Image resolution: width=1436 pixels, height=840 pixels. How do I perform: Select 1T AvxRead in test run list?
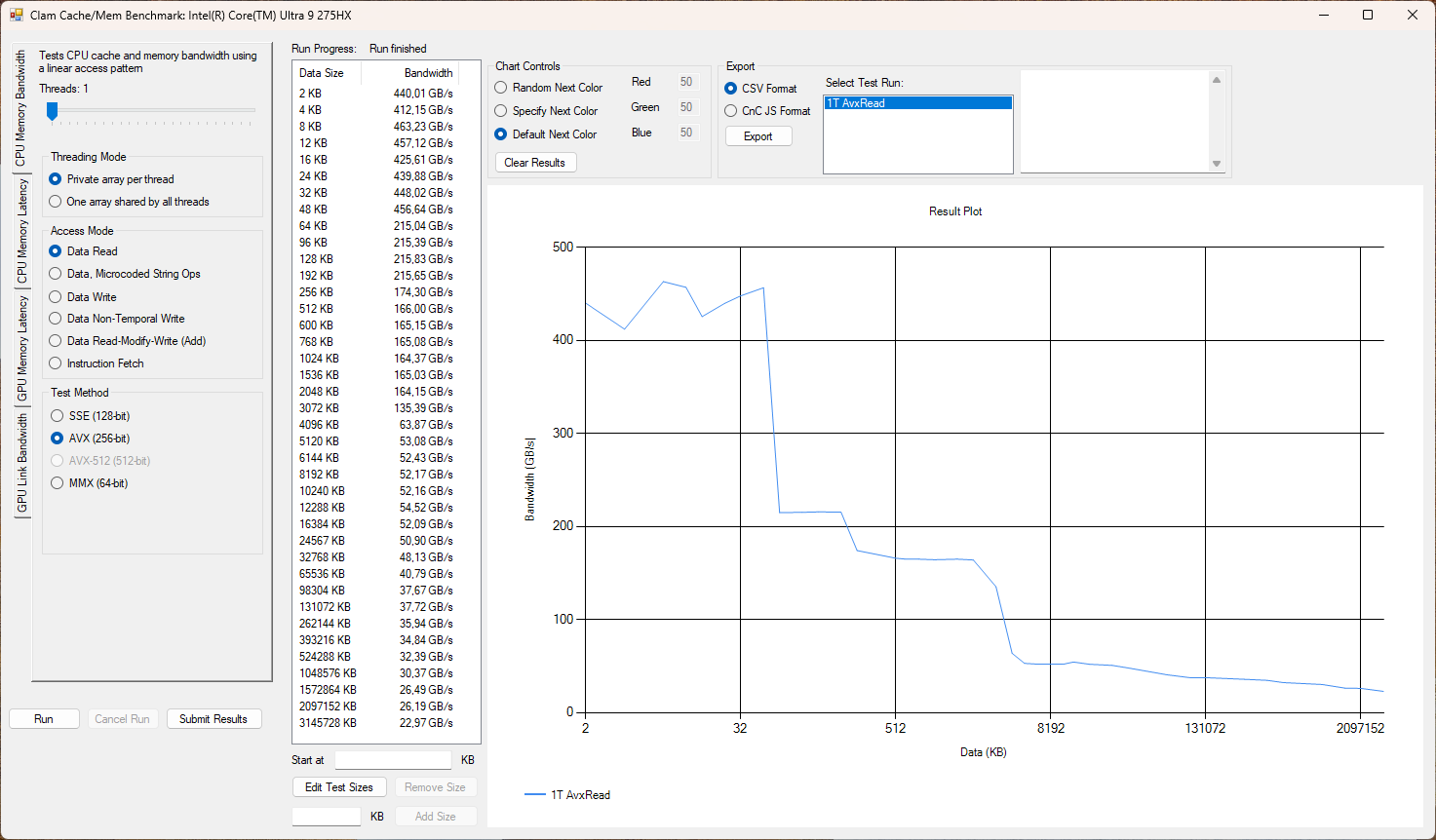tap(916, 103)
